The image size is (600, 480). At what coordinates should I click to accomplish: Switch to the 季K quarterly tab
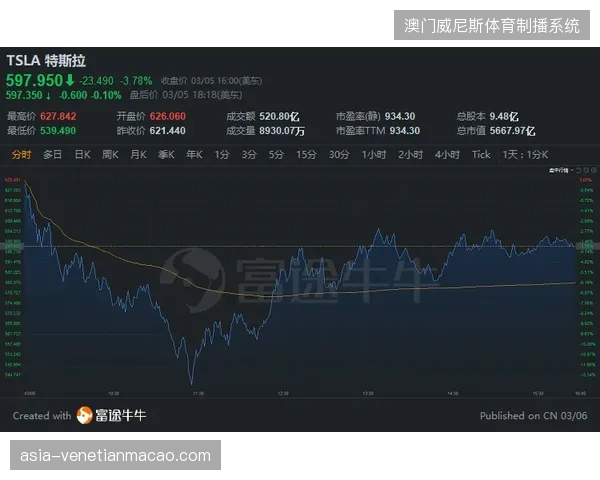point(166,155)
